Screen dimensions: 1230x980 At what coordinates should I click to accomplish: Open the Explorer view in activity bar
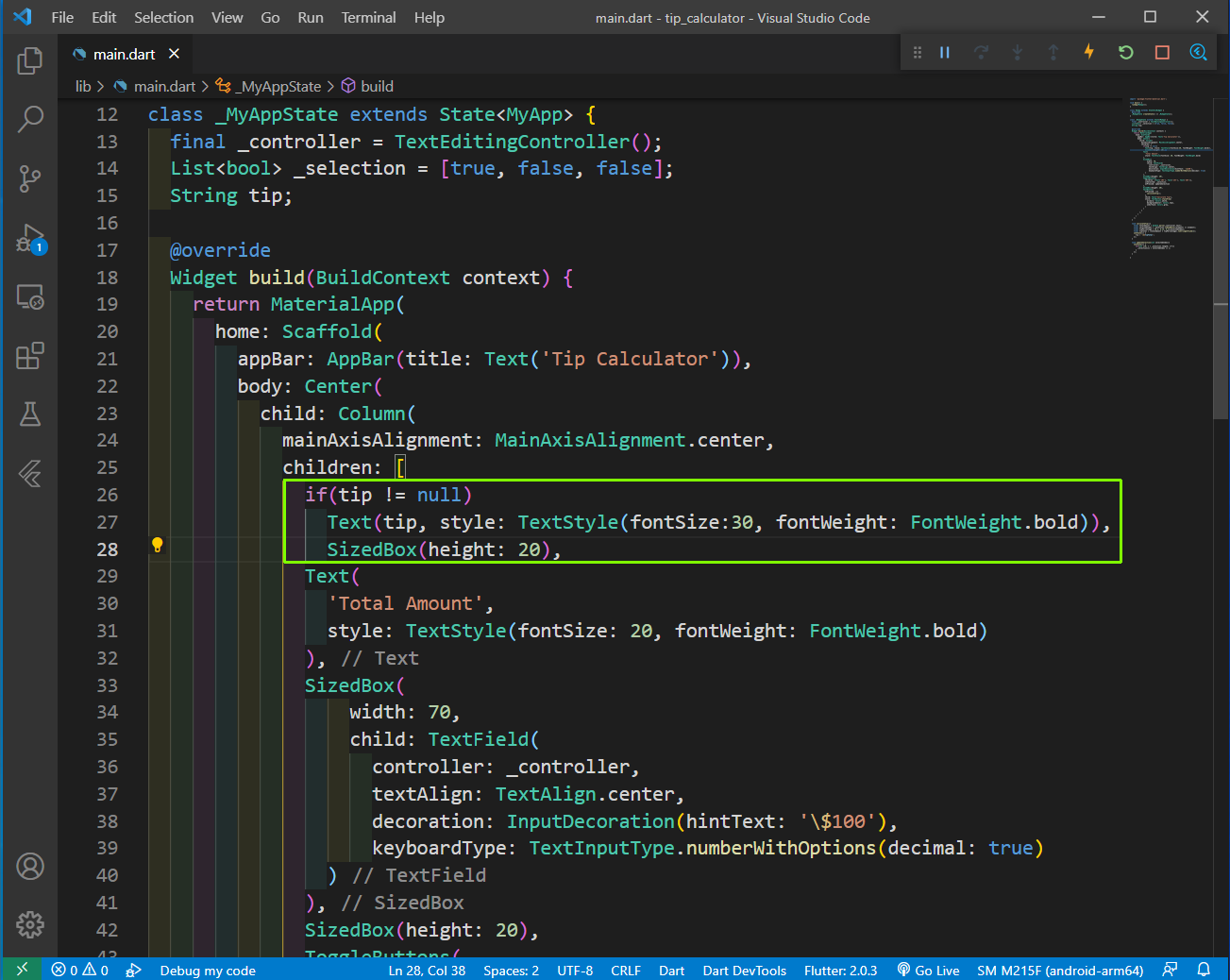(x=30, y=61)
